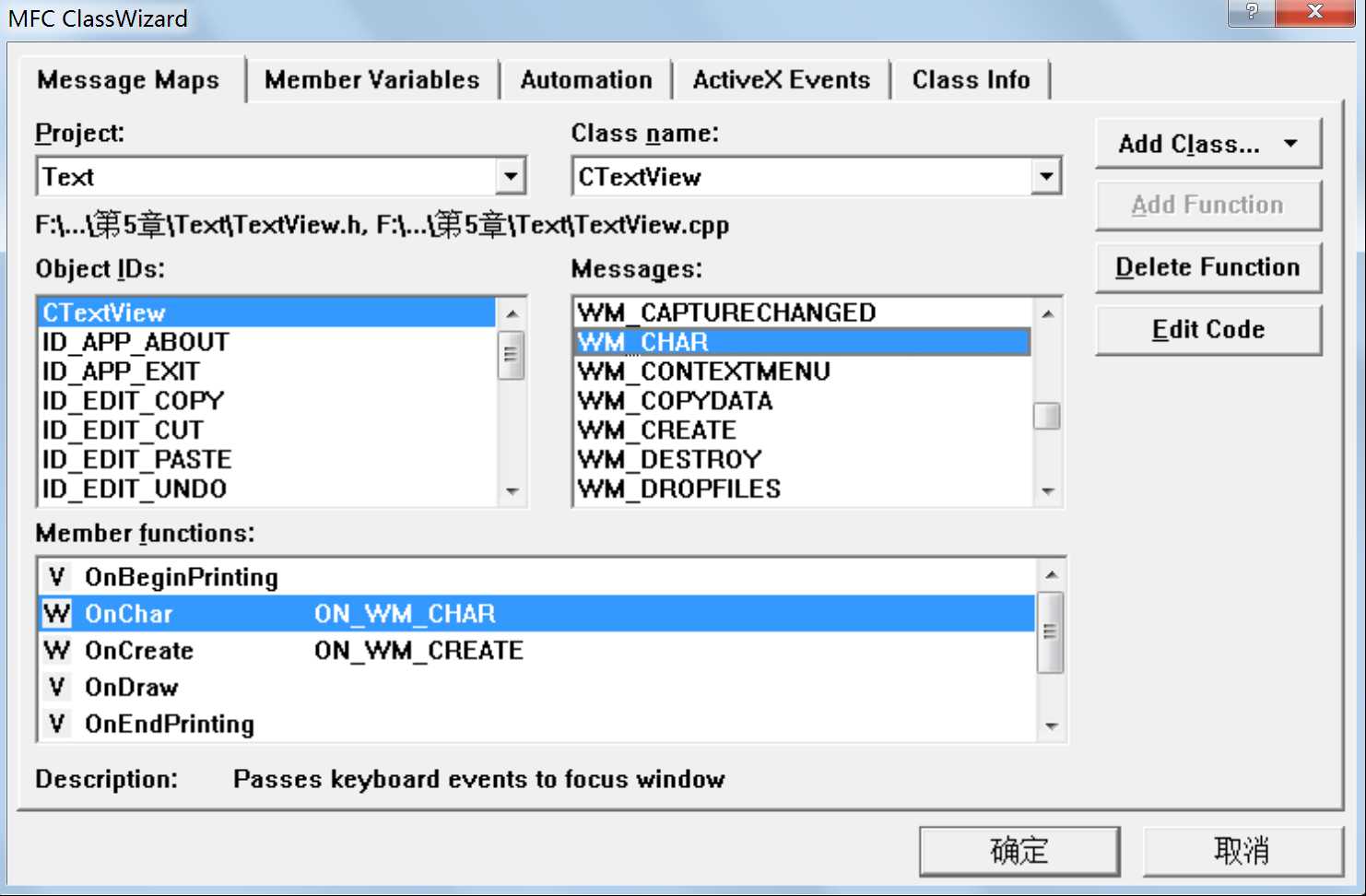Click Object IDs list scroll-down arrow
This screenshot has height=896, width=1366.
pyautogui.click(x=512, y=490)
